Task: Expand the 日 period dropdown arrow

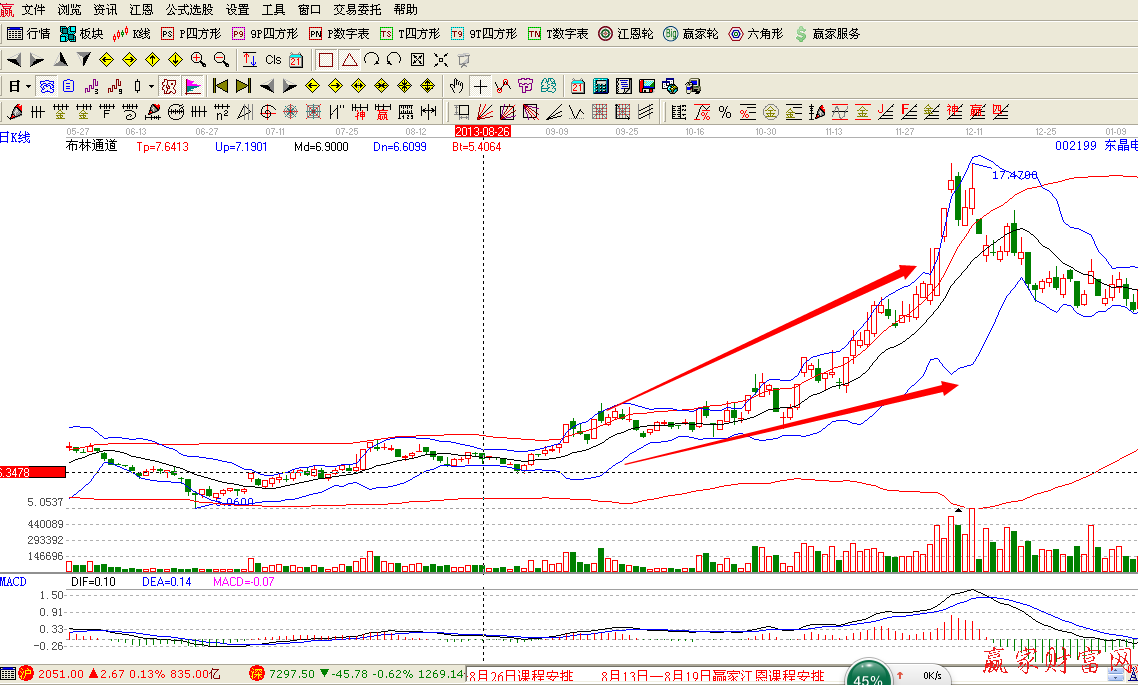Action: [x=27, y=85]
